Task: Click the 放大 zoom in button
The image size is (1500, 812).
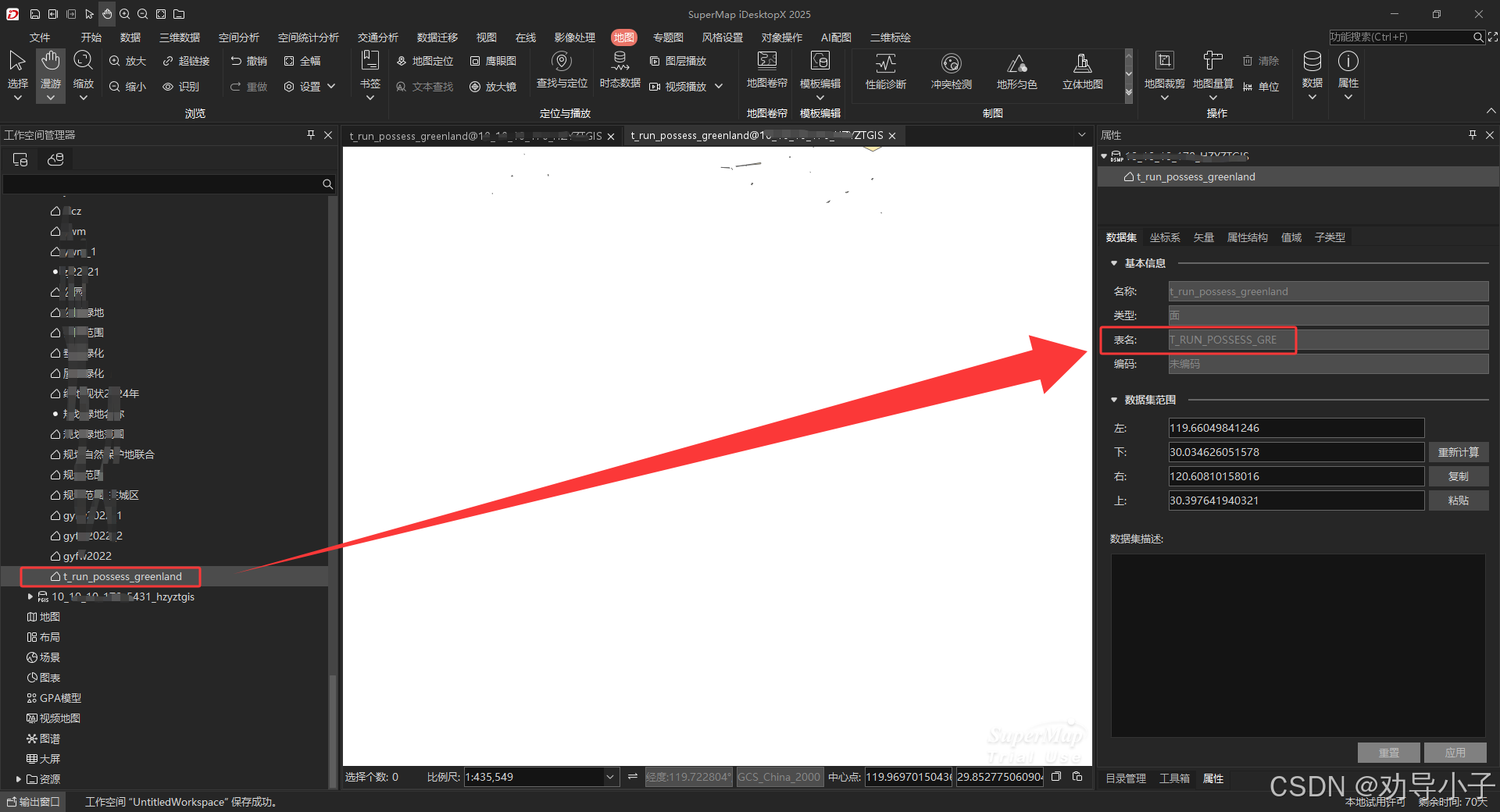Action: pos(128,61)
